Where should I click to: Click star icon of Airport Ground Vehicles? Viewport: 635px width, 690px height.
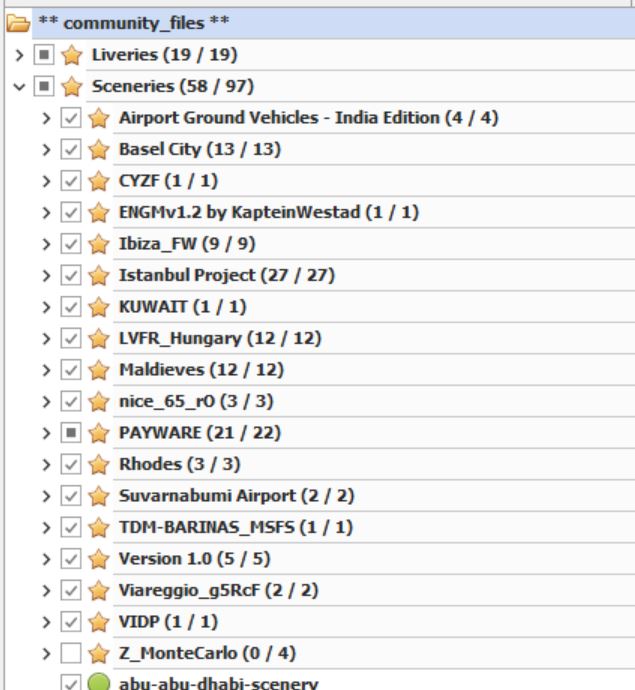(99, 118)
